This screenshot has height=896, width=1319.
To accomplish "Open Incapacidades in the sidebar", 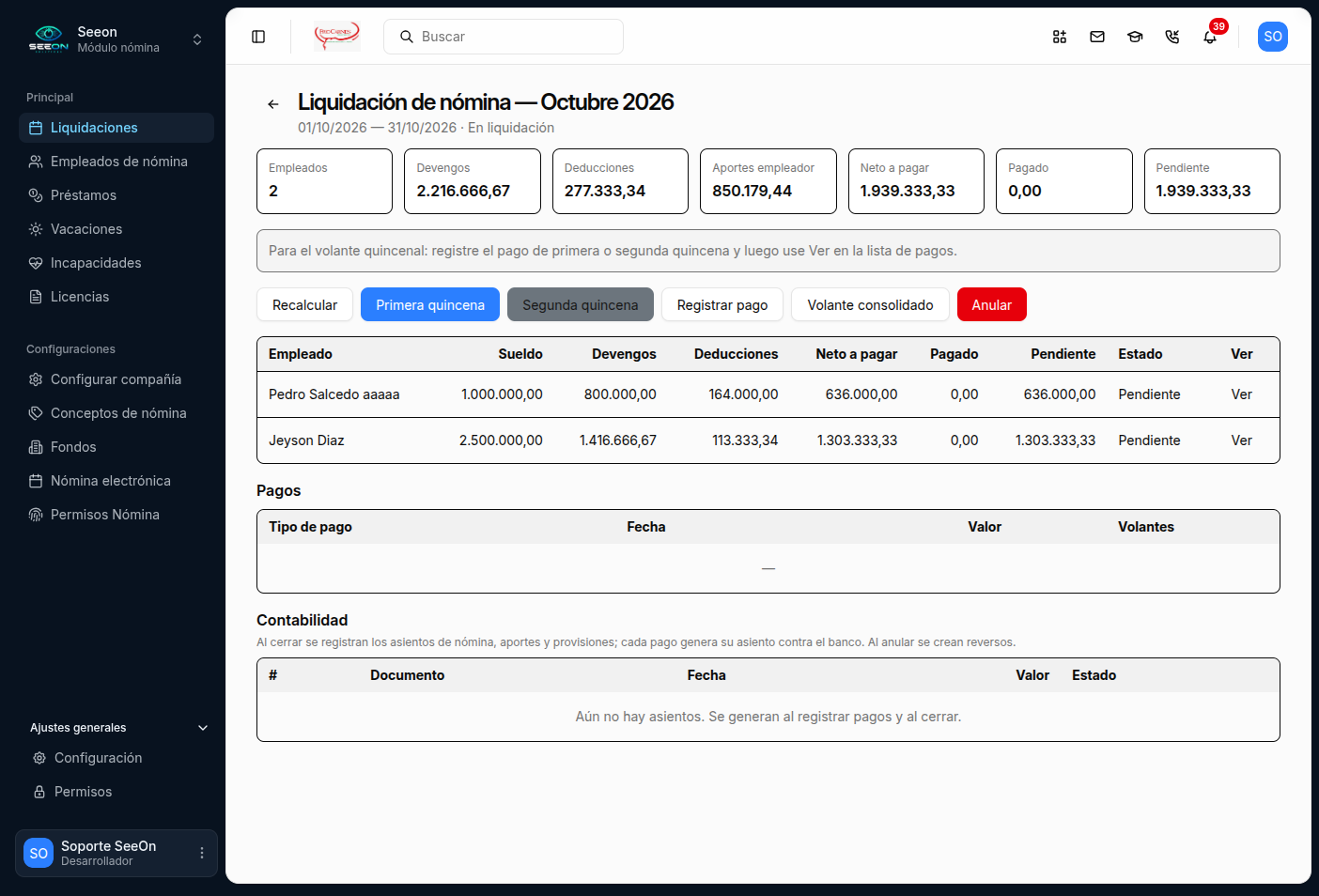I will [x=116, y=263].
